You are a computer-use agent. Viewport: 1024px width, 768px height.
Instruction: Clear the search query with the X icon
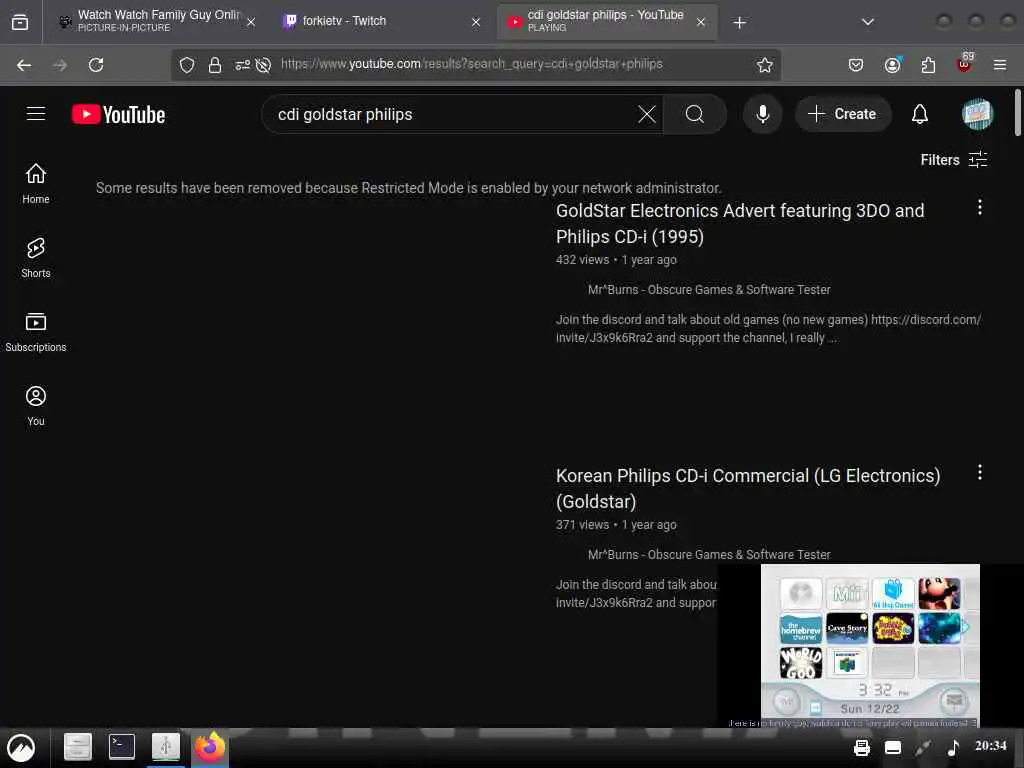(x=647, y=114)
